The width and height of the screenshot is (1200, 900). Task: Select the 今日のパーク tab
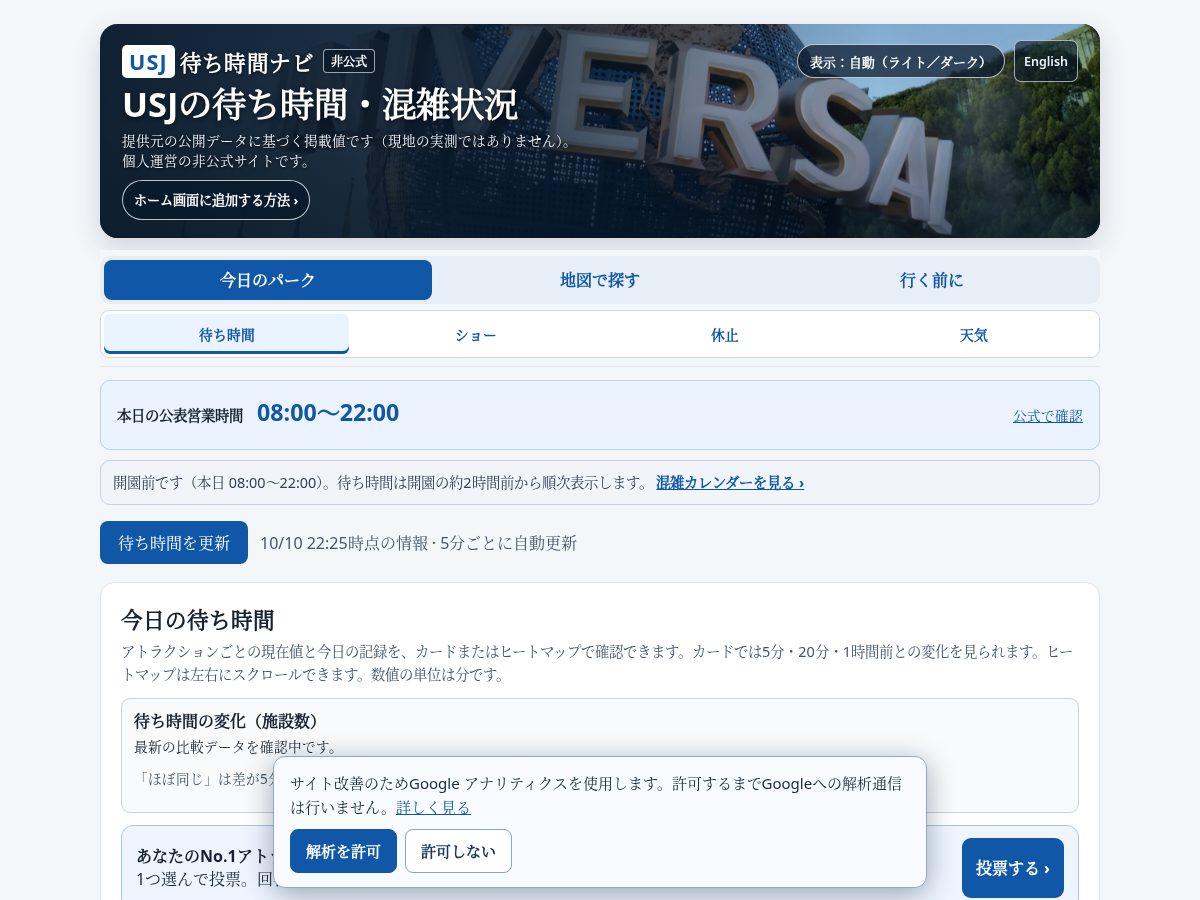[268, 280]
